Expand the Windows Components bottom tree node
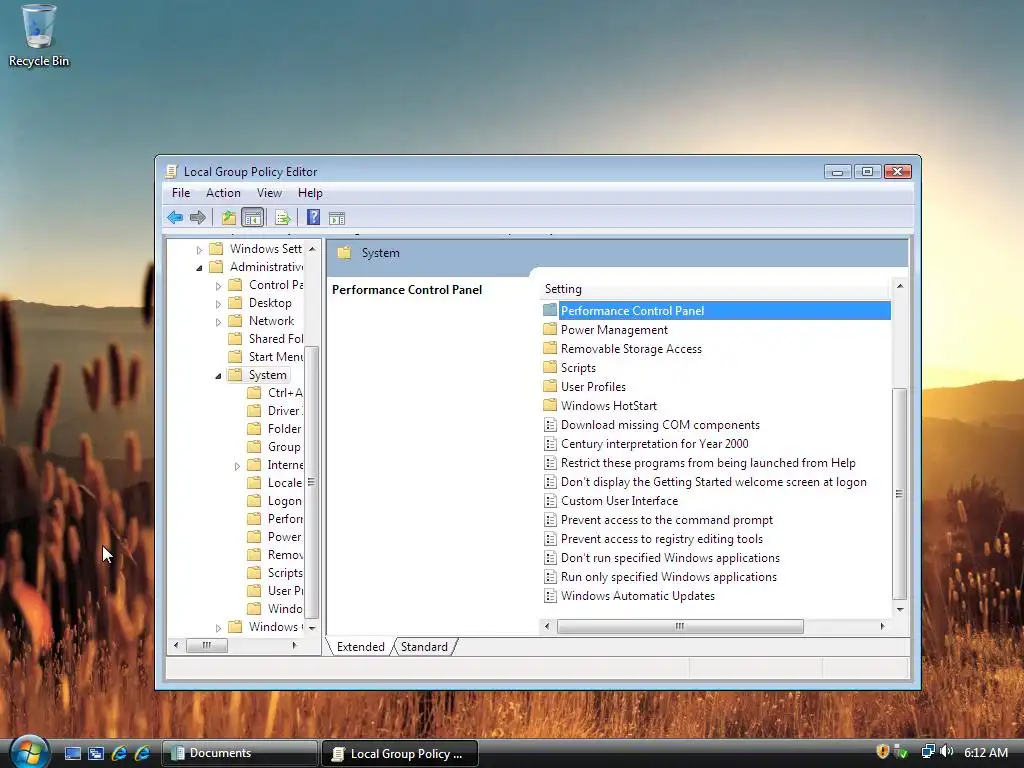 [218, 628]
